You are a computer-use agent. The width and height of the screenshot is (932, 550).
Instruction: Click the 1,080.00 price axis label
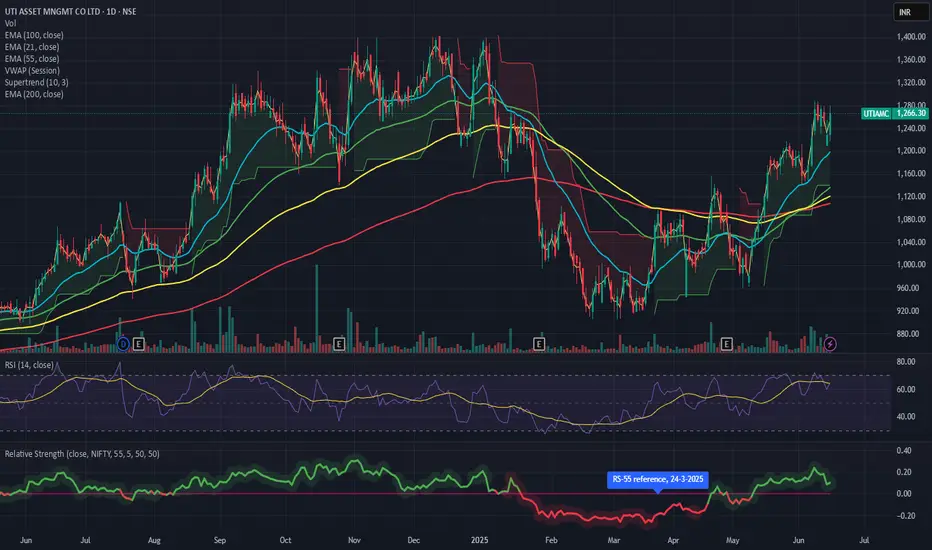(911, 219)
